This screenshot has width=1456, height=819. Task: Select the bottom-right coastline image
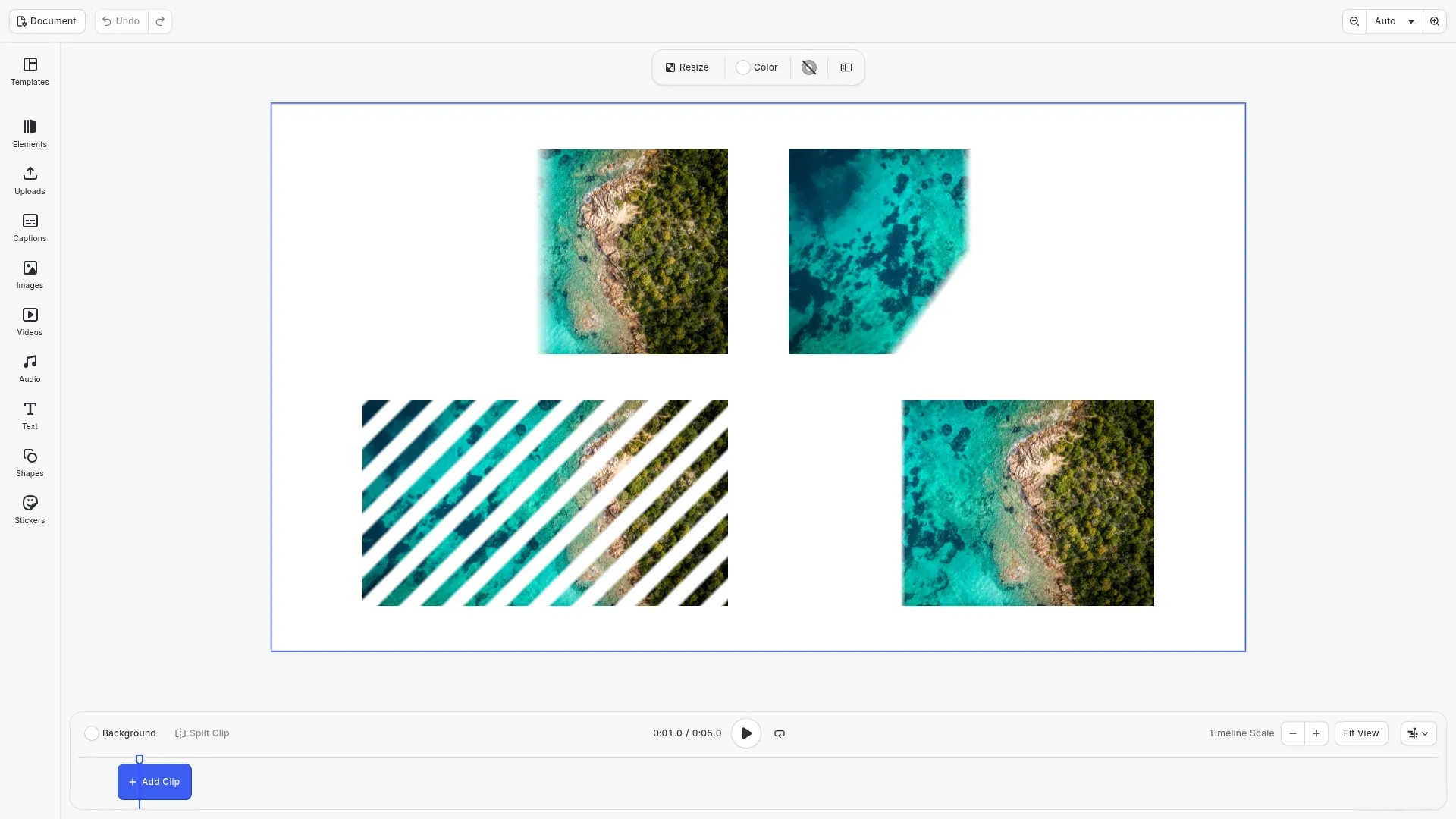point(1028,503)
